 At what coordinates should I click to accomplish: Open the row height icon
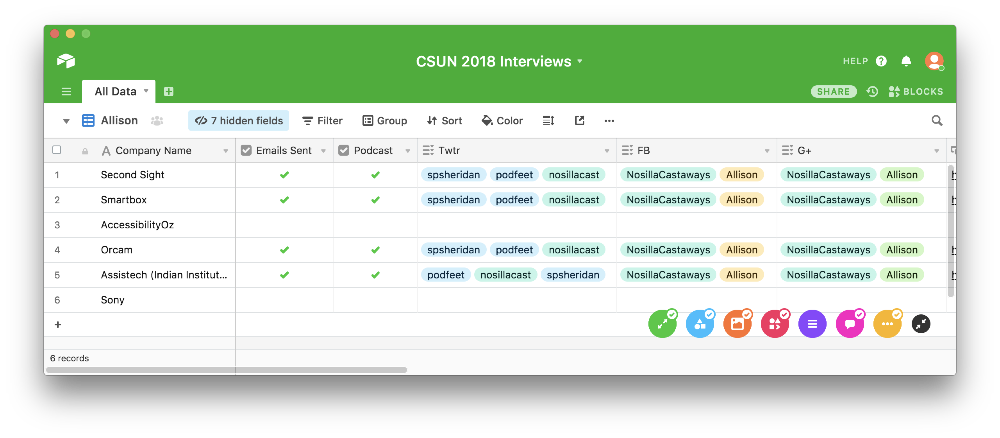point(548,120)
